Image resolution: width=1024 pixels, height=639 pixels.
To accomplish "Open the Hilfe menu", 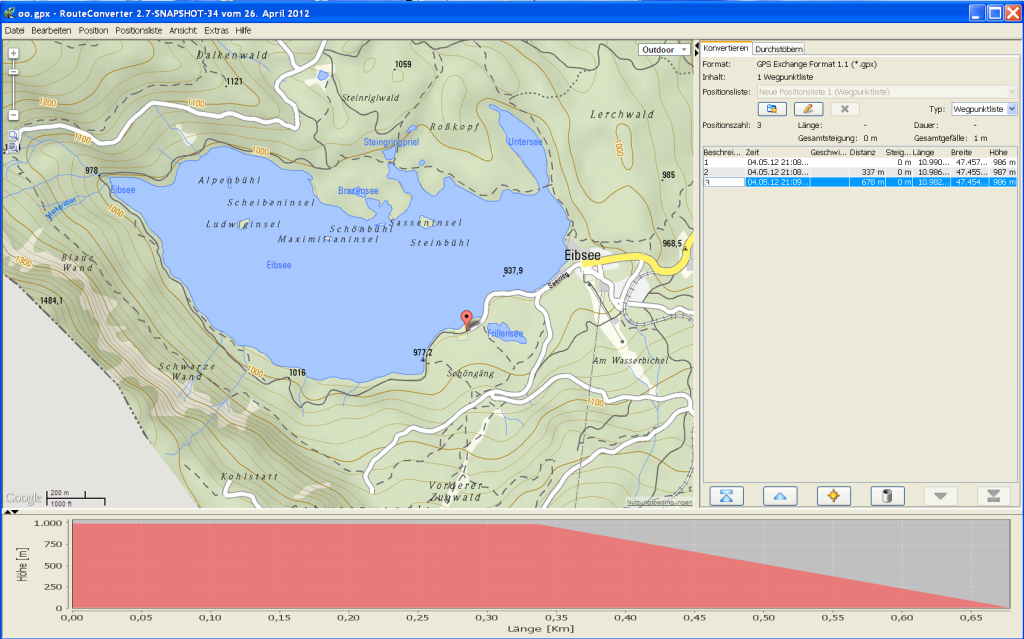I will (x=243, y=31).
